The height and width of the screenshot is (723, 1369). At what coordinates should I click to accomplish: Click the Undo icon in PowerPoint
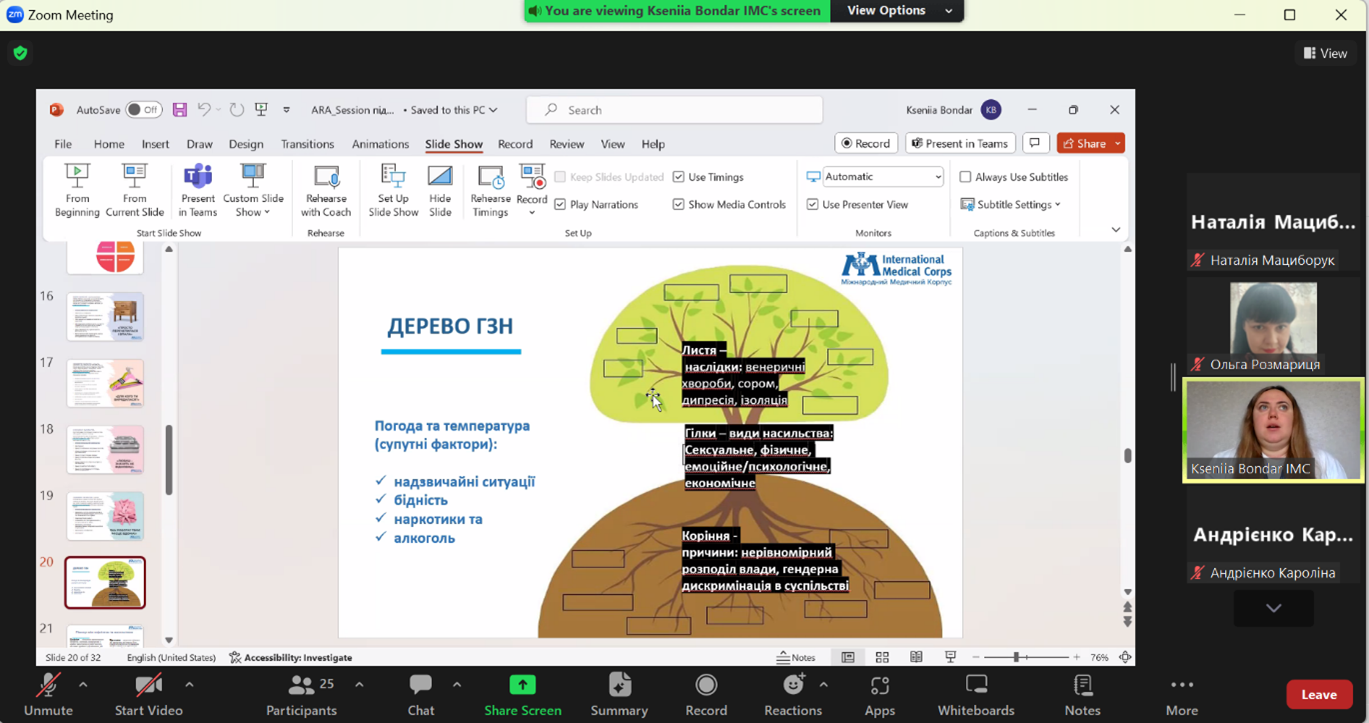(204, 110)
